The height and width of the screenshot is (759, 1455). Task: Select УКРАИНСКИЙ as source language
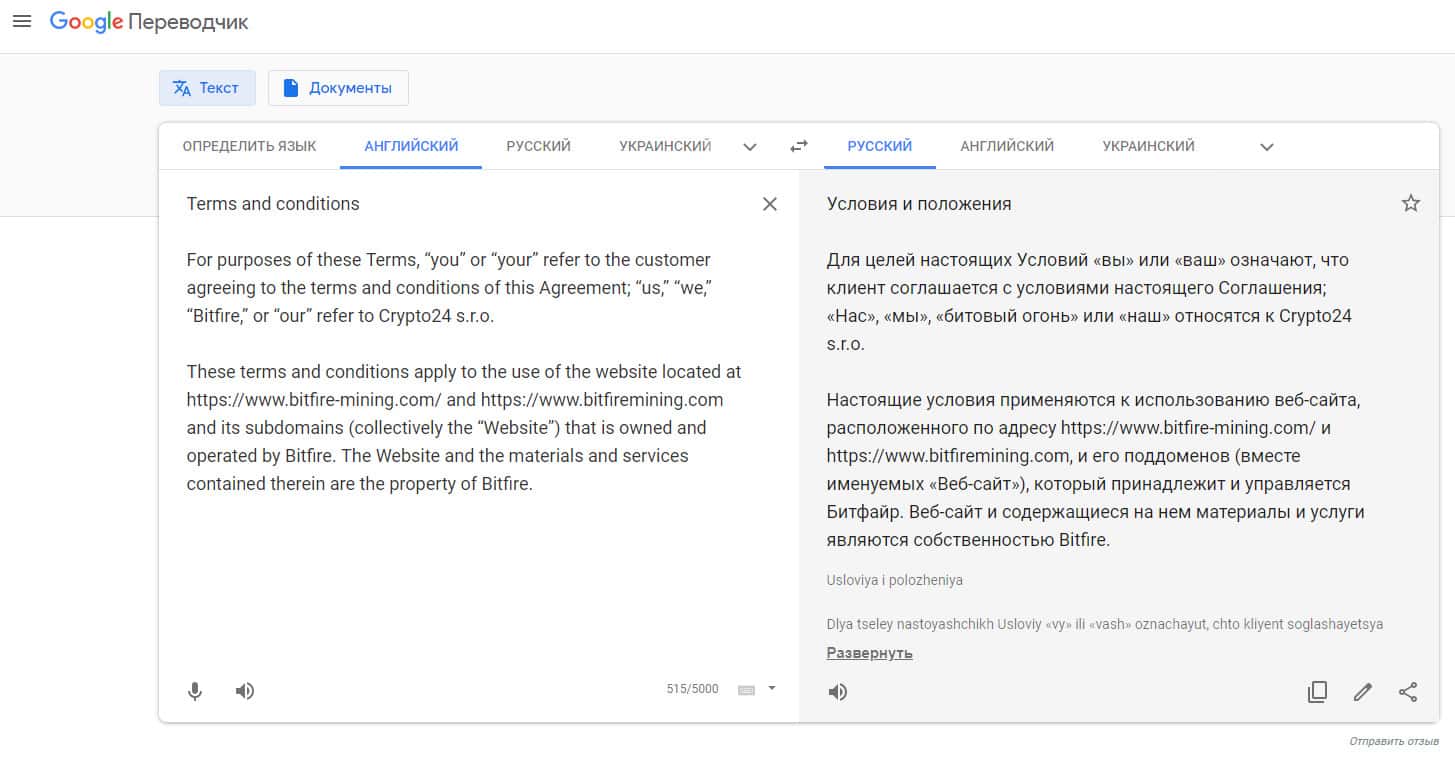click(x=665, y=146)
